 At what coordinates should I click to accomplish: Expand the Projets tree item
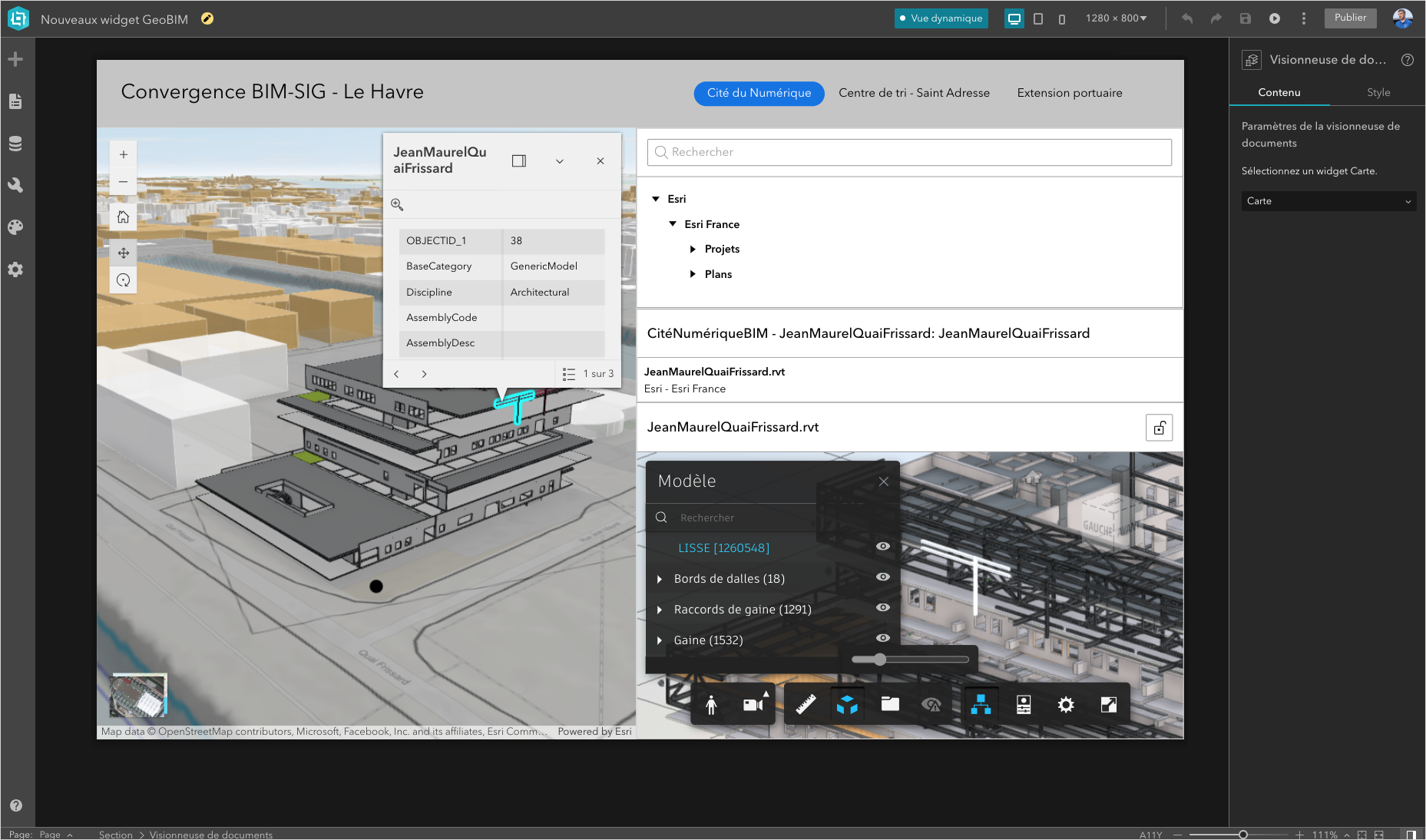click(x=693, y=249)
